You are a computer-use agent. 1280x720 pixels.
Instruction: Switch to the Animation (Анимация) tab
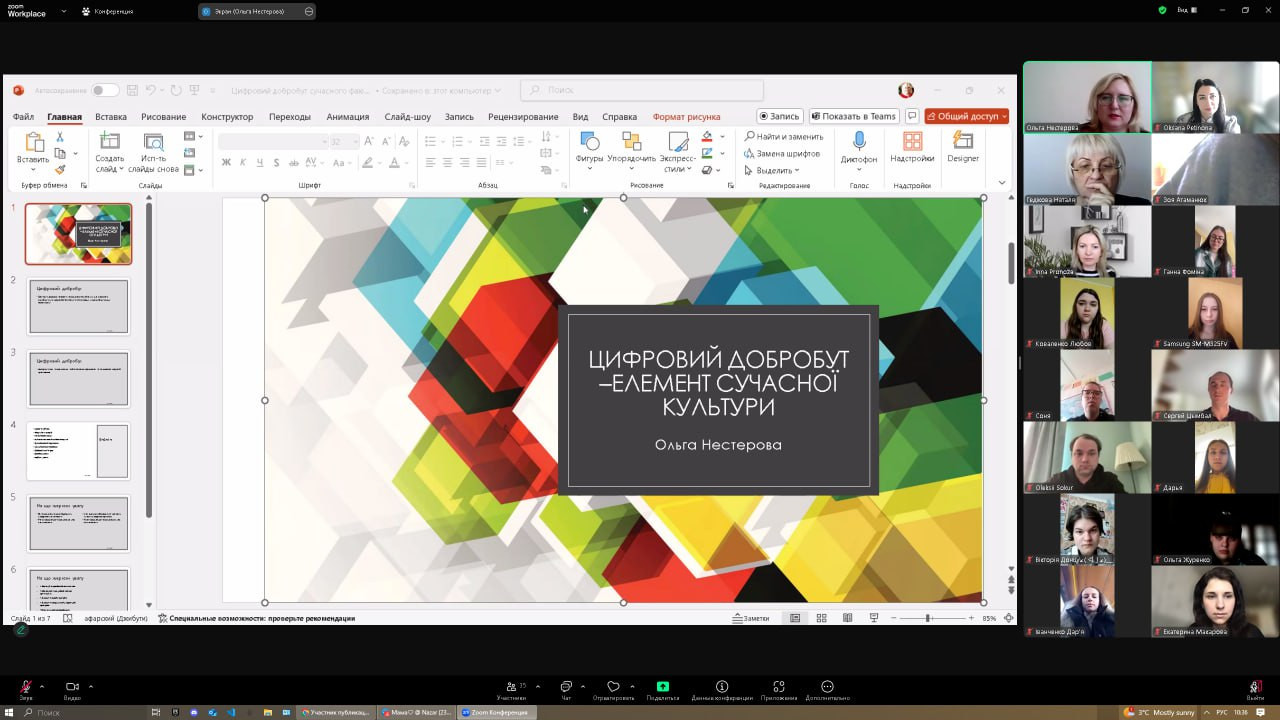pos(347,117)
